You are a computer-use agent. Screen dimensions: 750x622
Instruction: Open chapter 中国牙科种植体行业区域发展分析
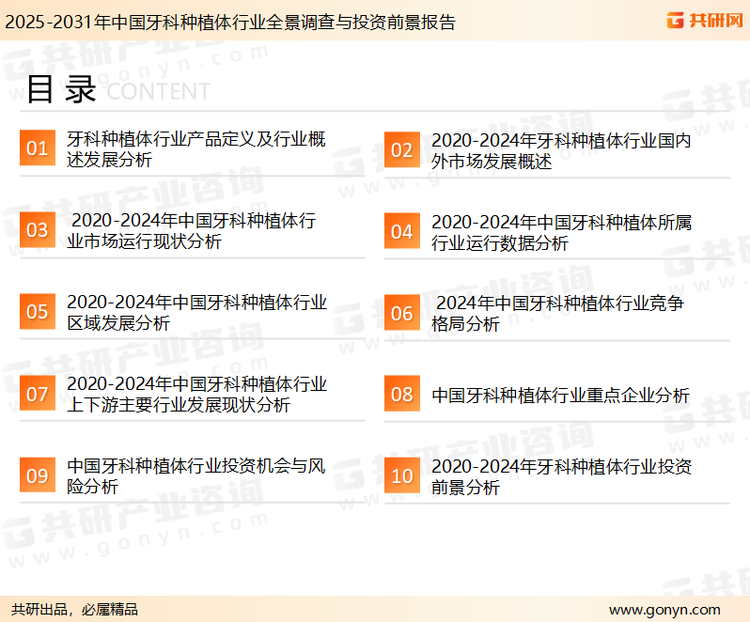pos(197,312)
